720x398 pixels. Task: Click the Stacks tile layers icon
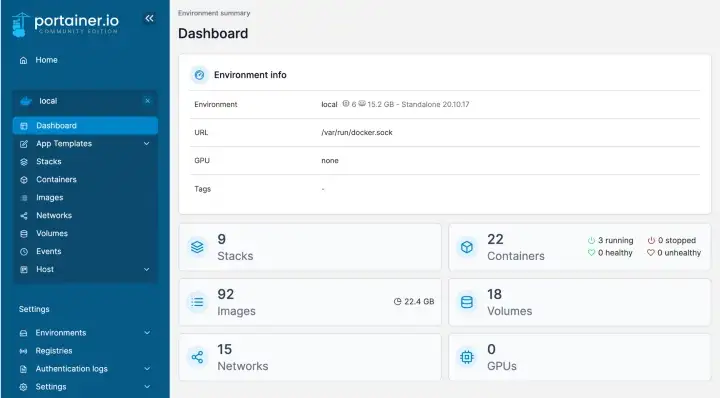pyautogui.click(x=197, y=247)
